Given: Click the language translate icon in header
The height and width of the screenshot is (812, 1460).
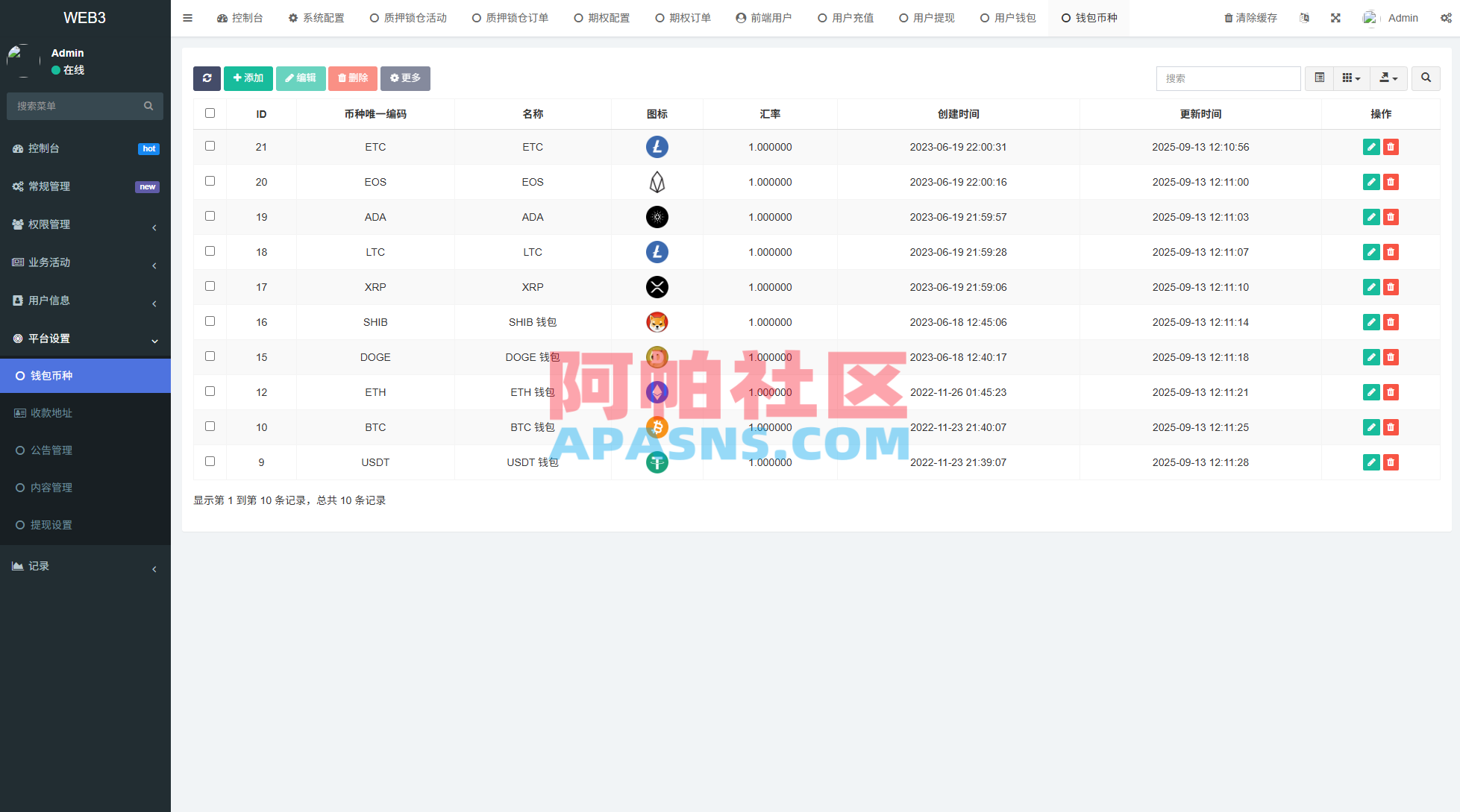Looking at the screenshot, I should pyautogui.click(x=1304, y=18).
